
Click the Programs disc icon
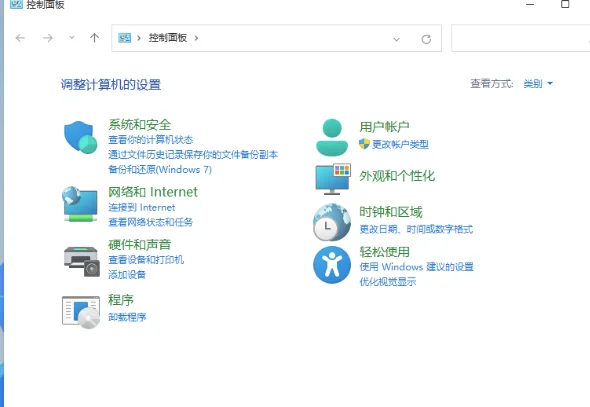[81, 312]
